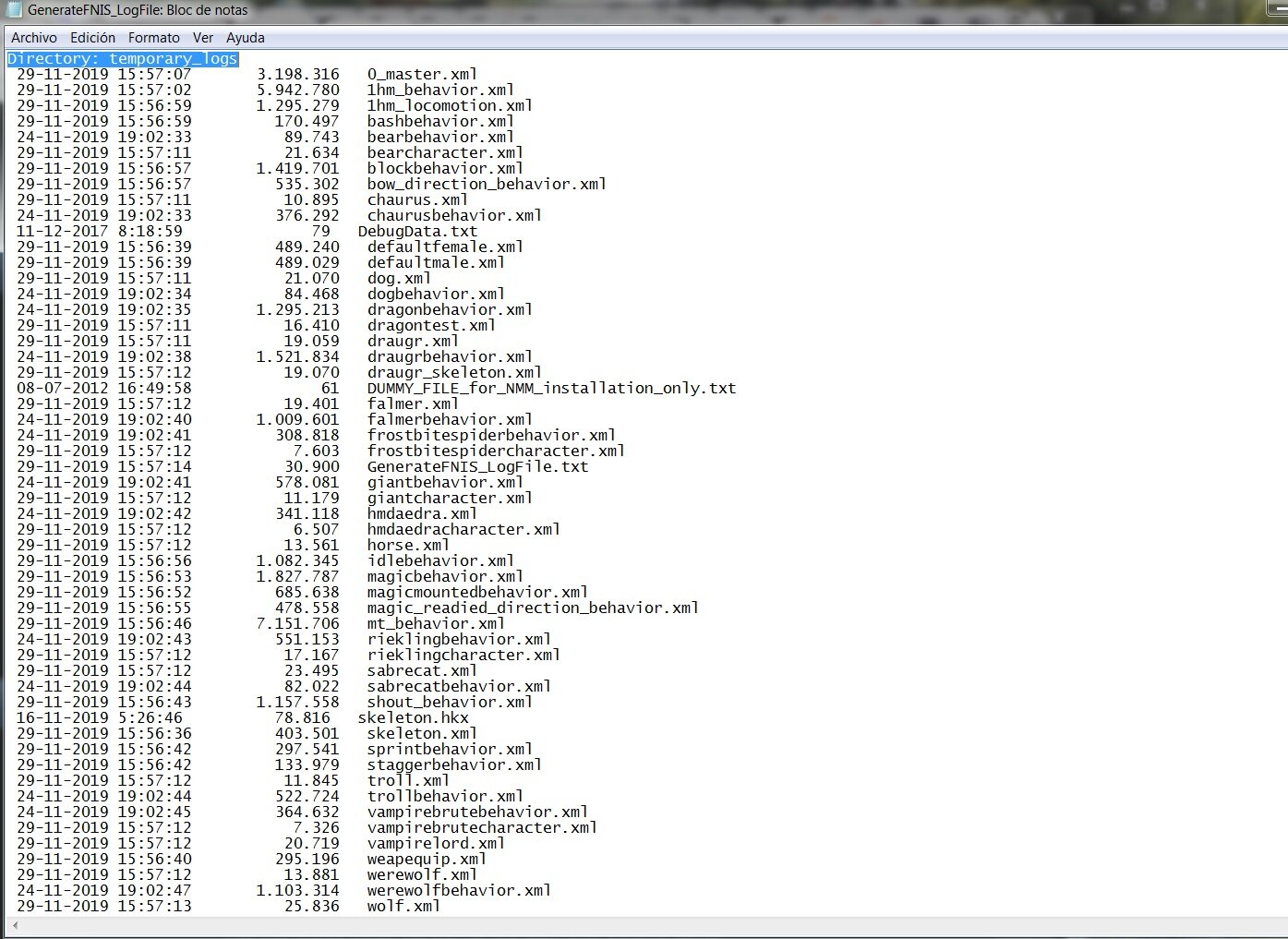Click the file name 'weapequip.xml'

tap(427, 859)
